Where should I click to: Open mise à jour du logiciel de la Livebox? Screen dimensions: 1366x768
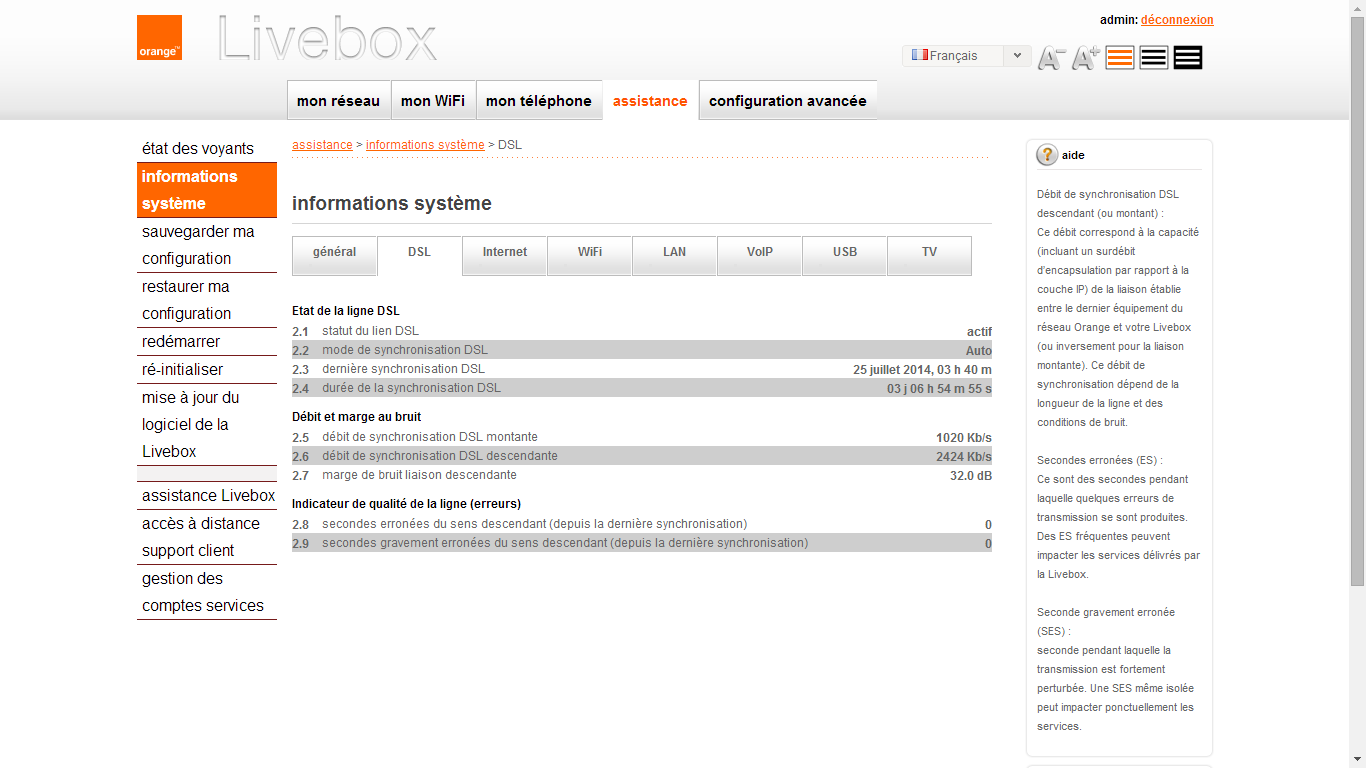click(206, 425)
